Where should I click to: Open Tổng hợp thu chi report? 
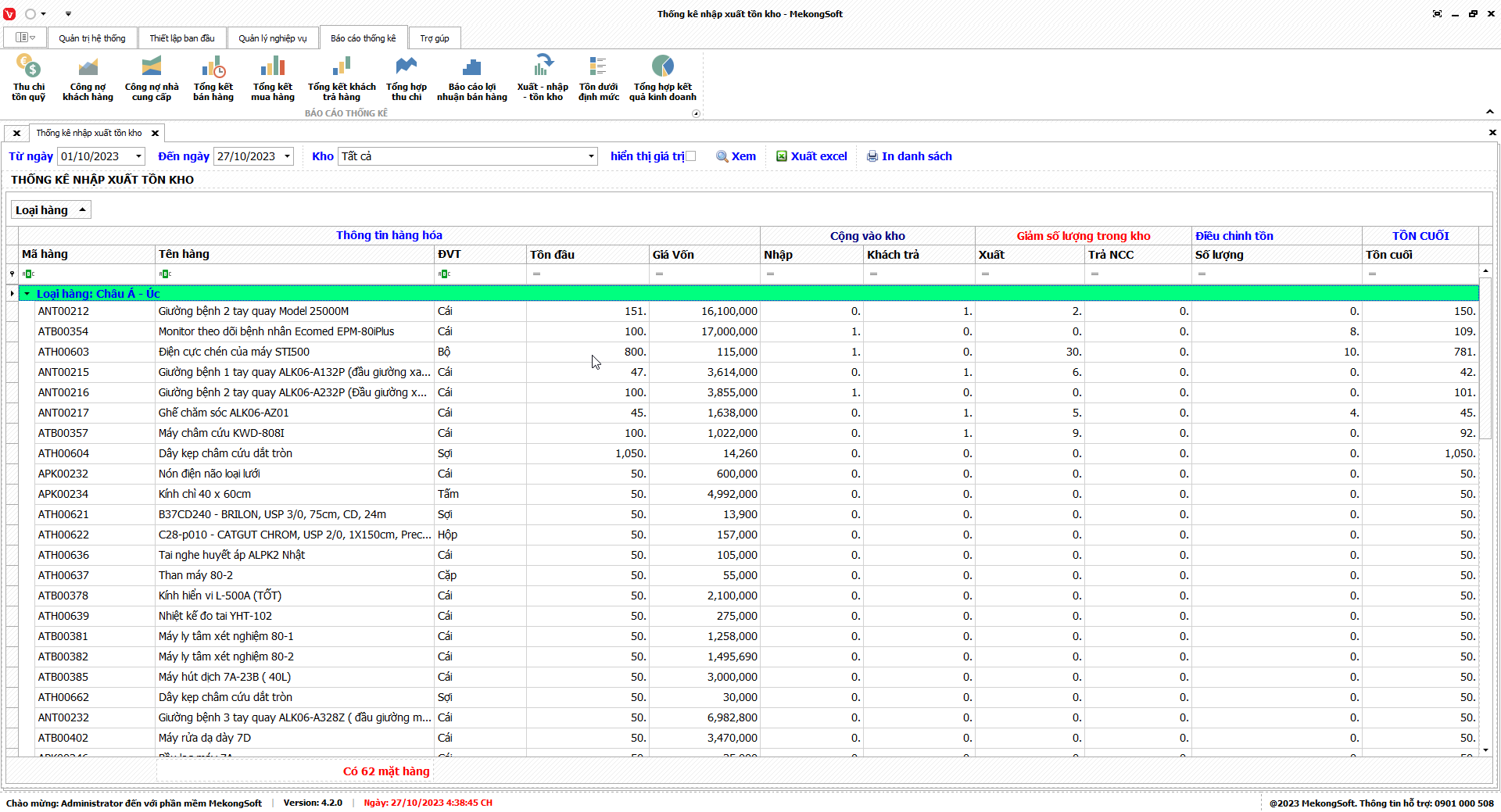coord(407,77)
